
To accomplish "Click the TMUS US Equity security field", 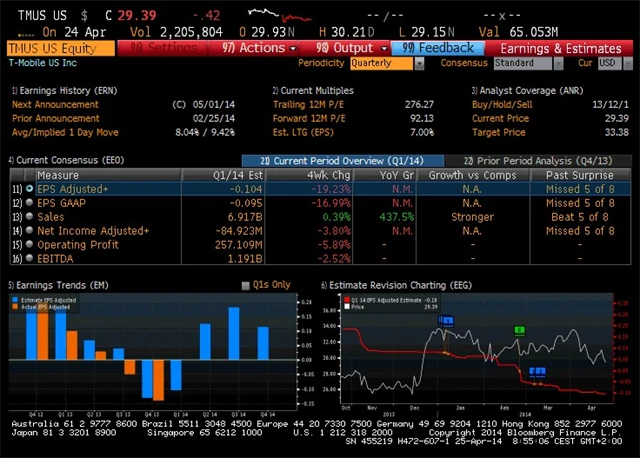I will point(60,49).
